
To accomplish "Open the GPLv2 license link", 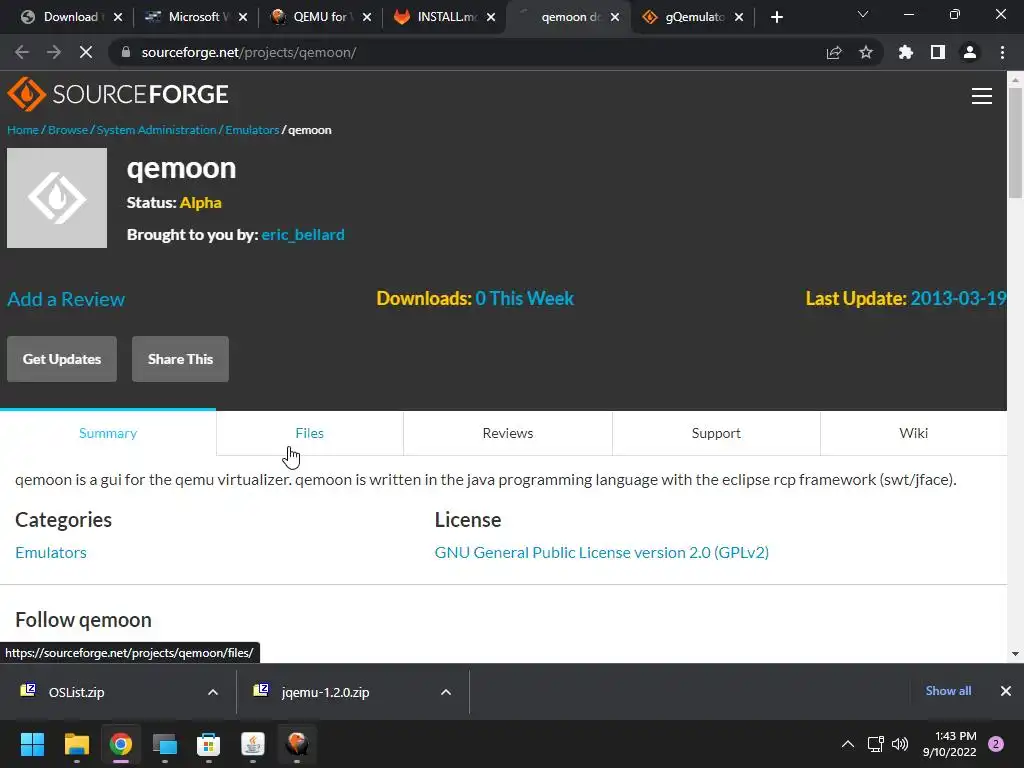I will pyautogui.click(x=601, y=552).
